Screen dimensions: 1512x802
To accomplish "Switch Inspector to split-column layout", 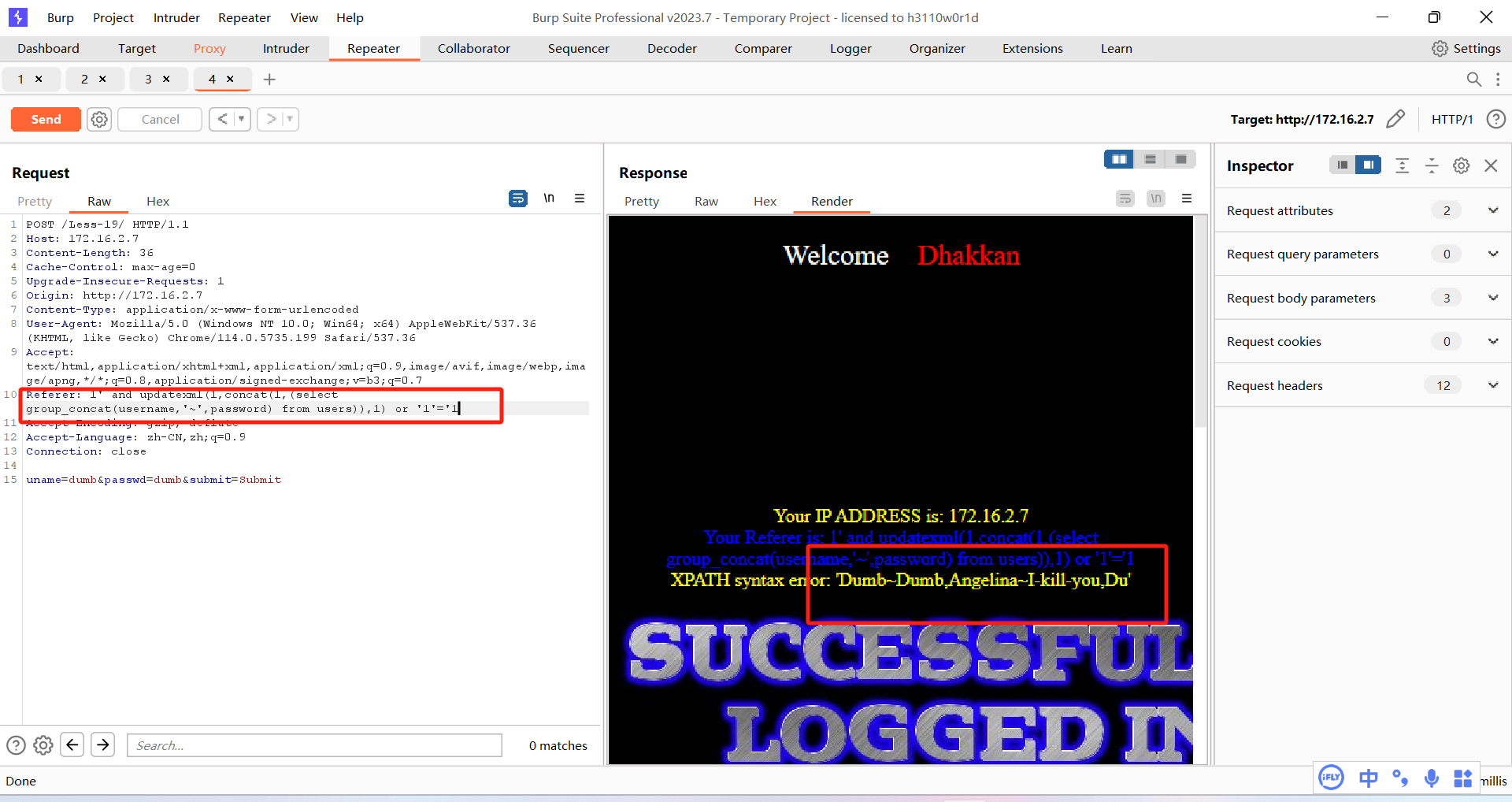I will coord(1369,165).
